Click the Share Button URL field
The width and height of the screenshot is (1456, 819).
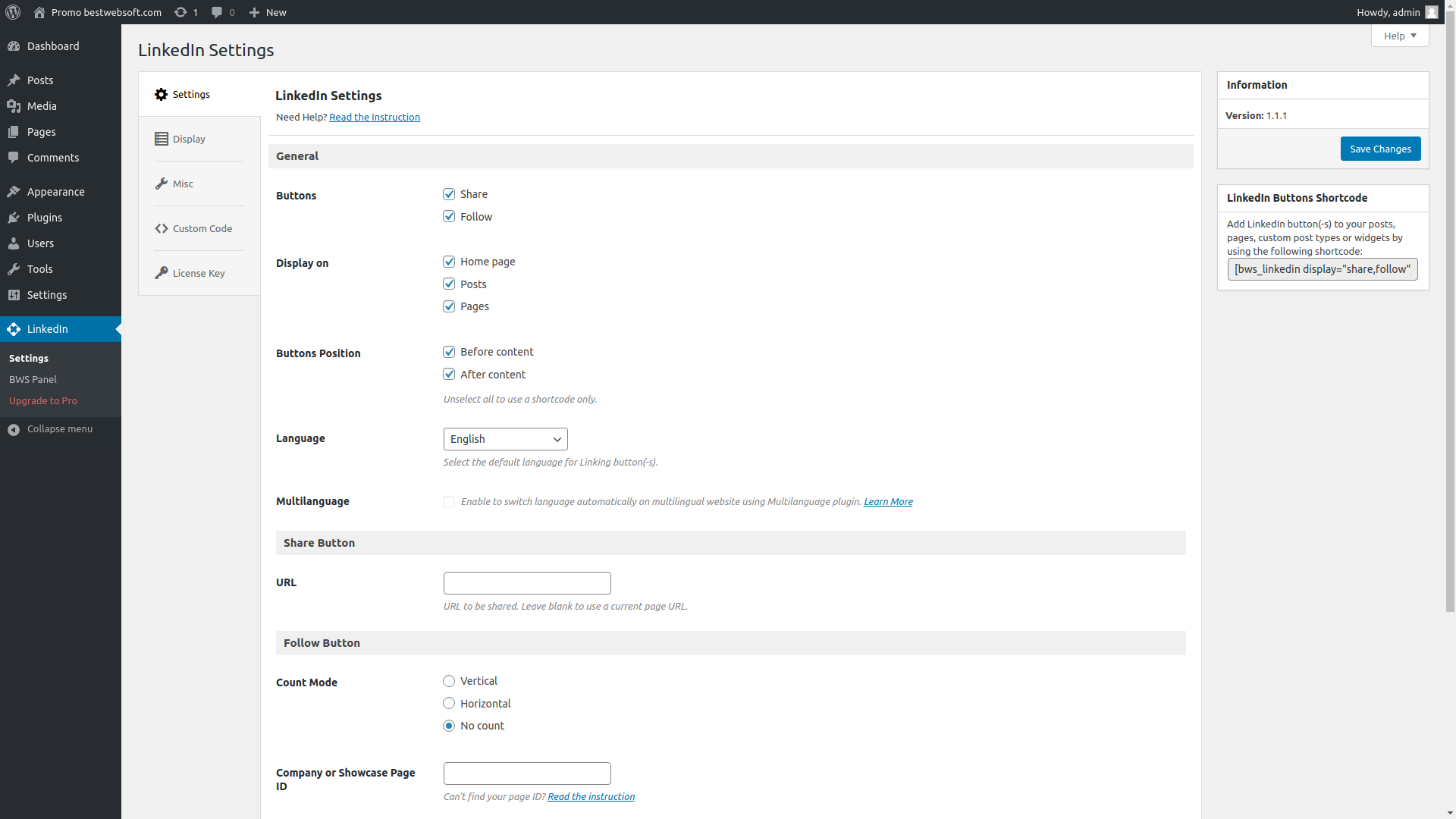coord(527,583)
